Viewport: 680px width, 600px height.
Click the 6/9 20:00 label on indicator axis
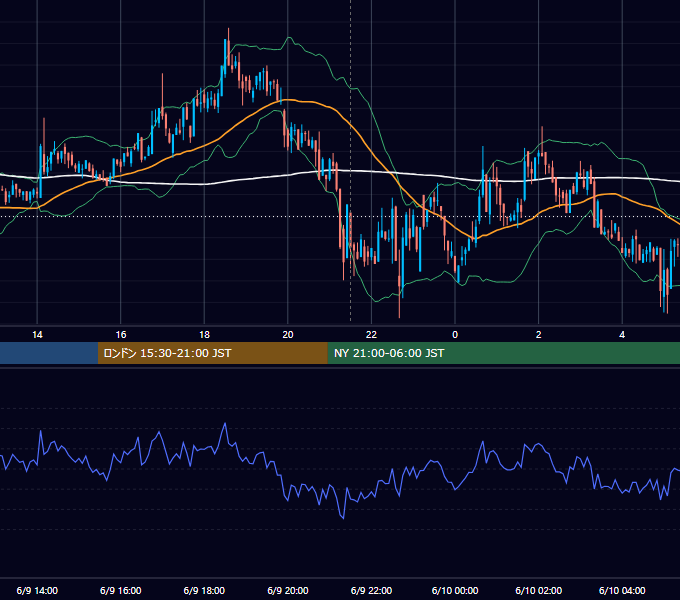coord(288,590)
